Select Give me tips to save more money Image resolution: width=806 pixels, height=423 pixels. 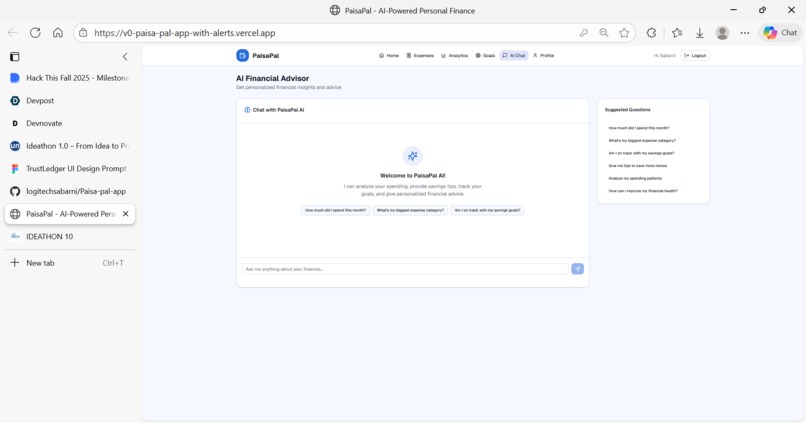coord(638,165)
